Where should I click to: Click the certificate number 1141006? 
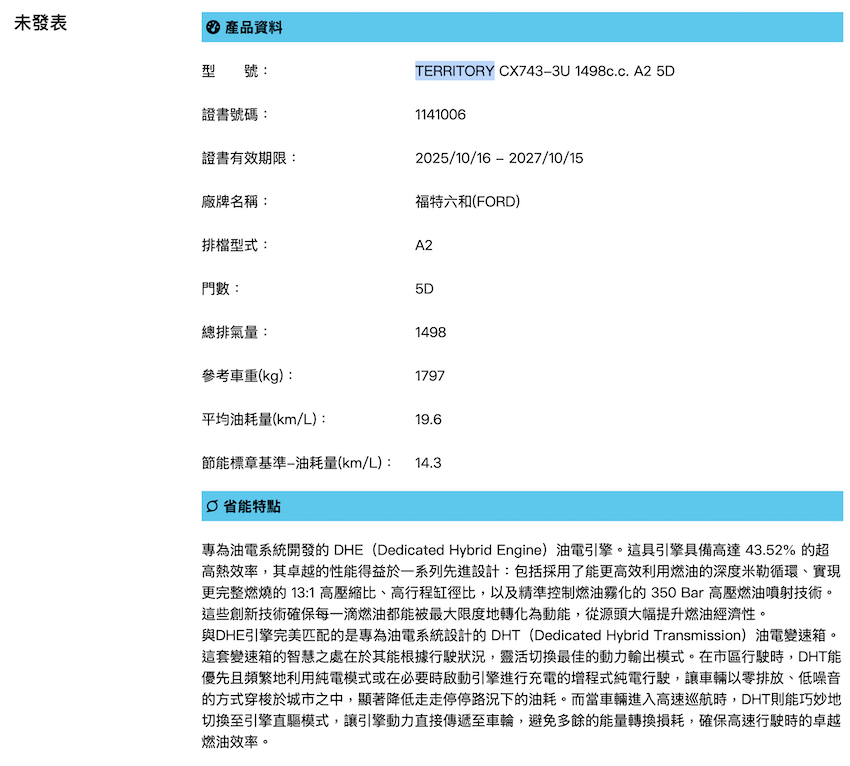coord(440,114)
